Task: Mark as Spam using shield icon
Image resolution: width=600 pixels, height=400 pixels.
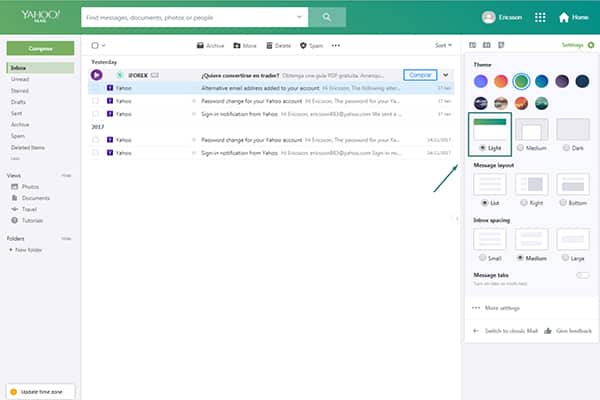Action: coord(303,46)
